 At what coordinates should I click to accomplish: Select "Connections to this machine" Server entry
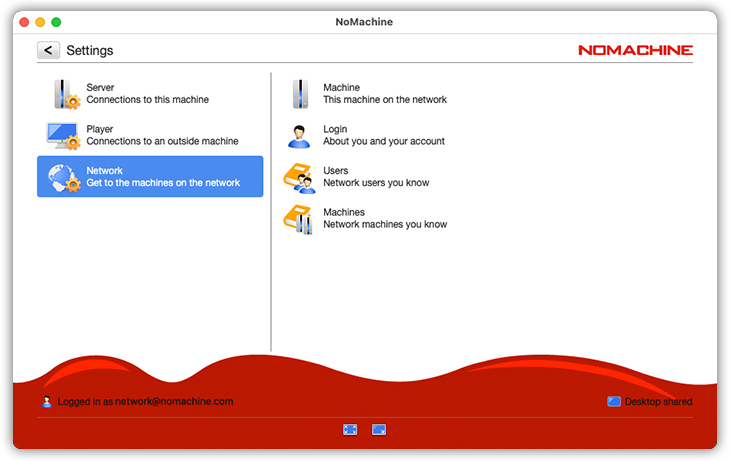tap(147, 100)
